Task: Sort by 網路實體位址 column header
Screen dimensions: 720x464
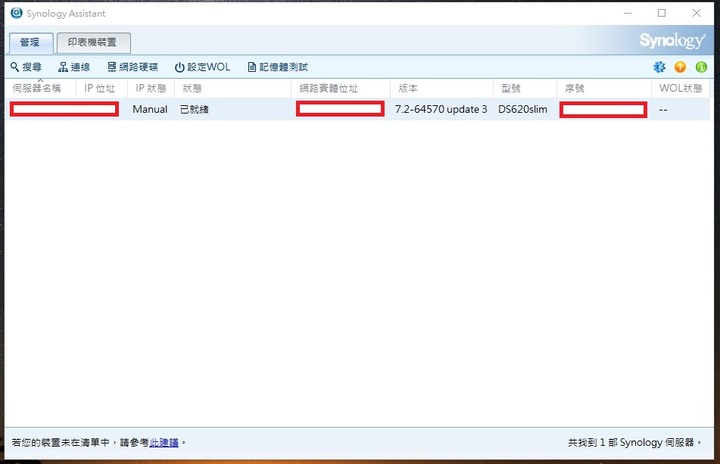Action: (341, 88)
